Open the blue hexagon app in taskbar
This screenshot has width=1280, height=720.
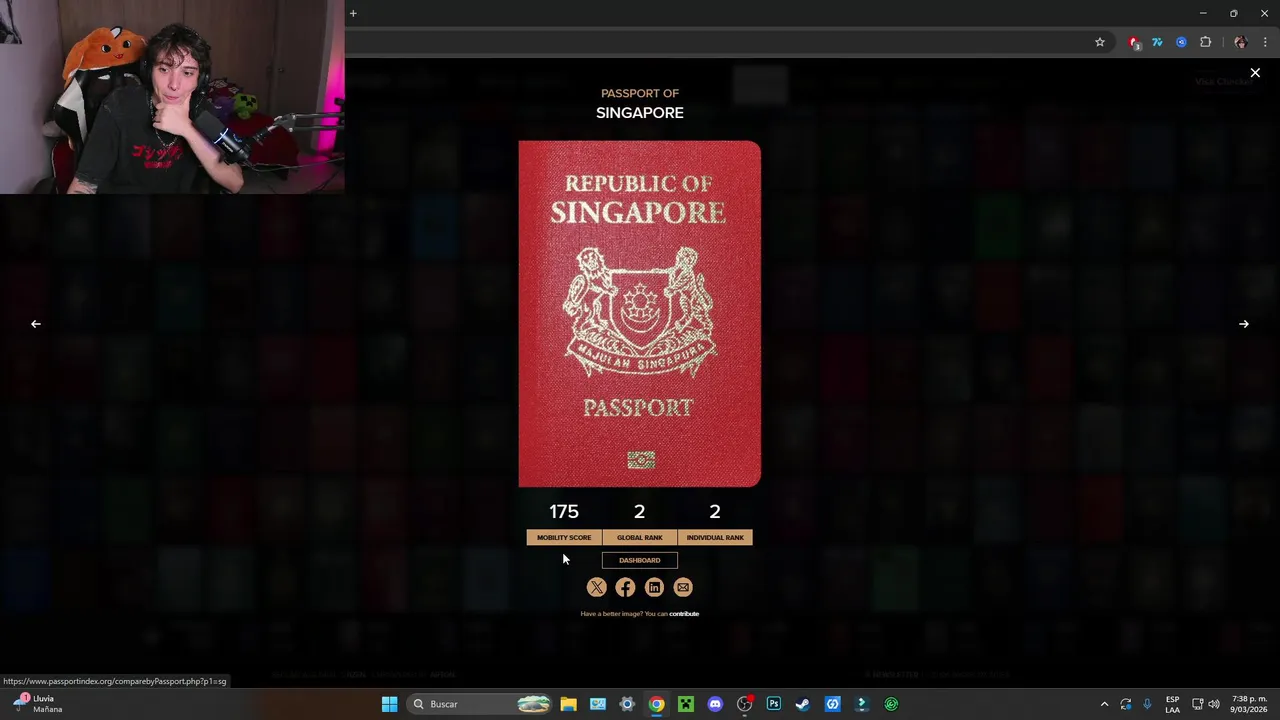[x=832, y=704]
